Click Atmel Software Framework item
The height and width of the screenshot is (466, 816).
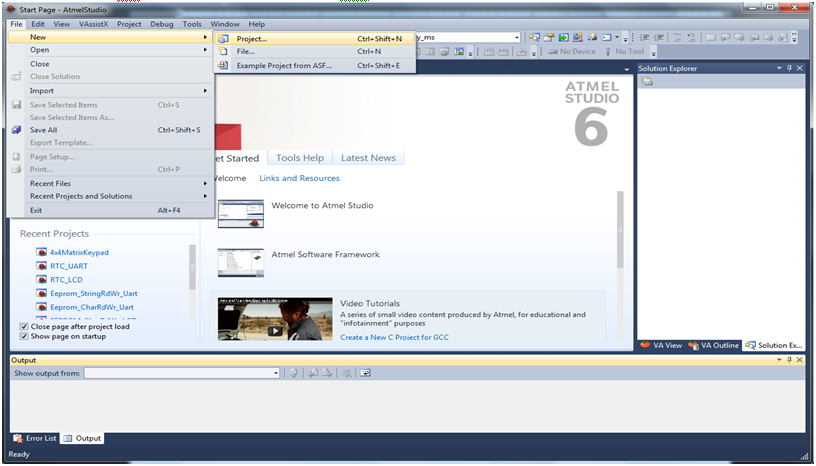point(326,255)
